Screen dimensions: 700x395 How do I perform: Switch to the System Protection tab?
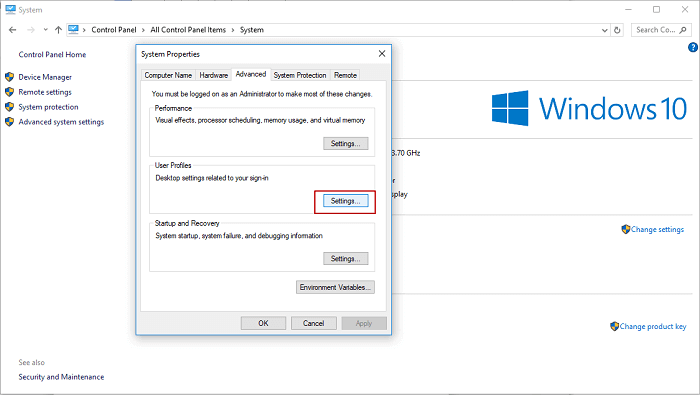(300, 75)
